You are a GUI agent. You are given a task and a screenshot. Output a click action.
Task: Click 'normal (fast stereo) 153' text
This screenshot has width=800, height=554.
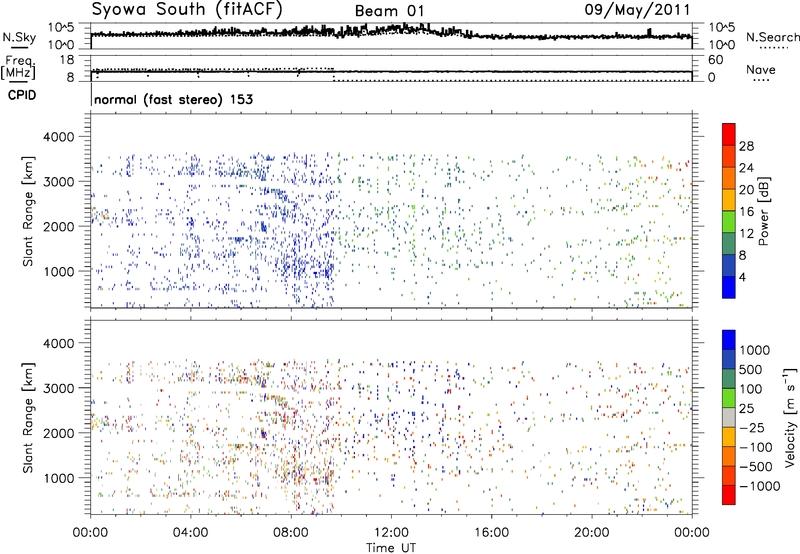click(x=173, y=100)
